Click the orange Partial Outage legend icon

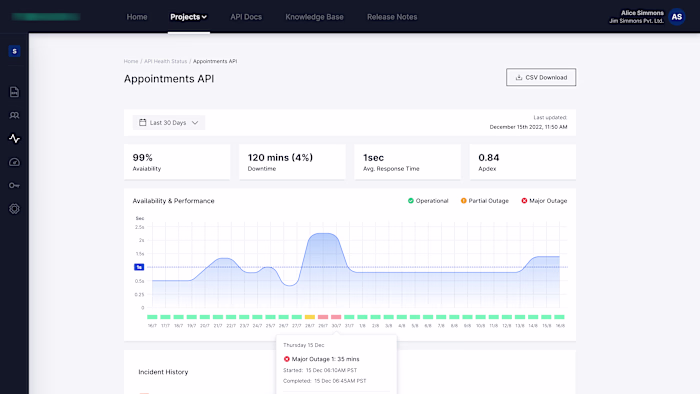click(463, 201)
